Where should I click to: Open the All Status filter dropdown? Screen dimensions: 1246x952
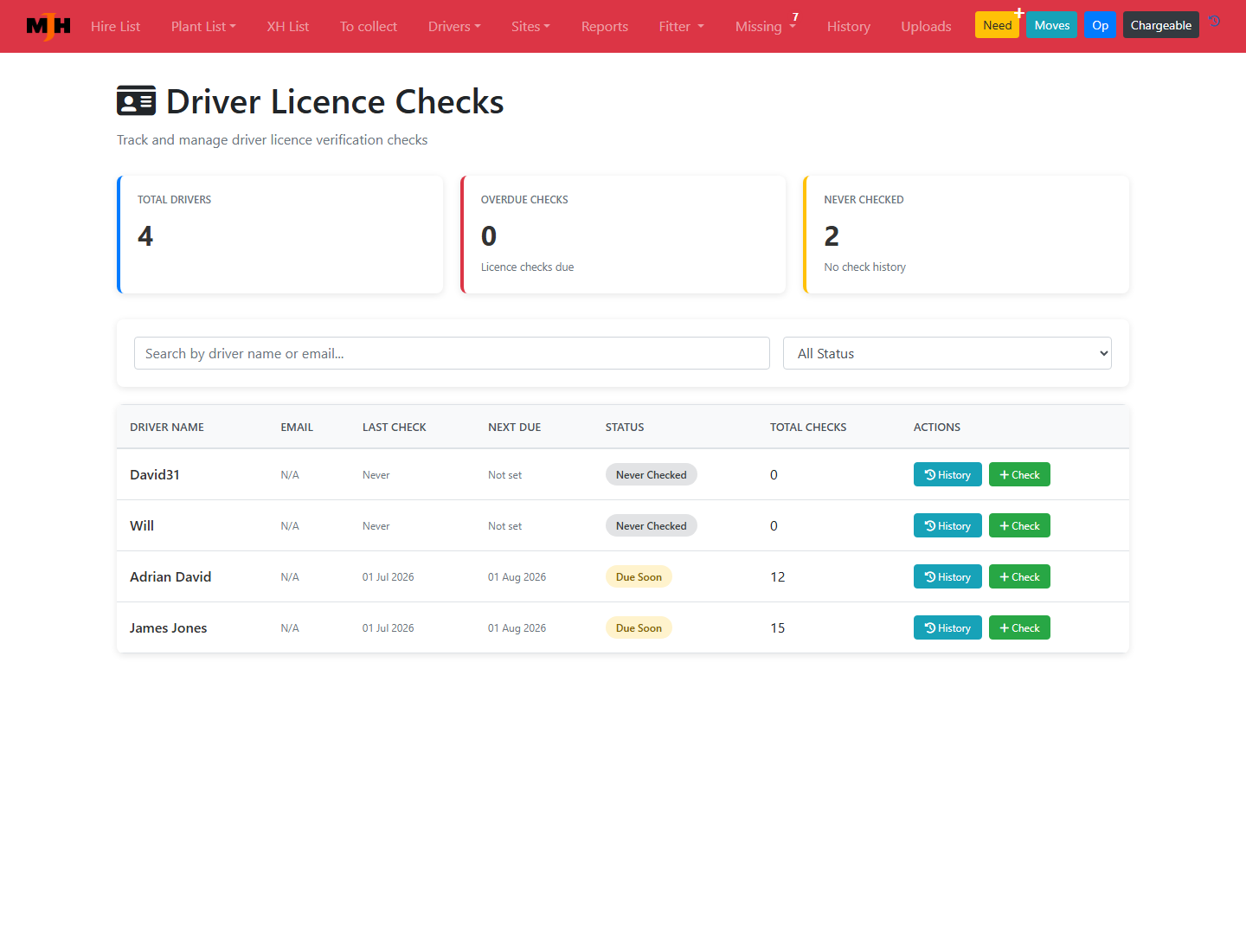pos(947,353)
